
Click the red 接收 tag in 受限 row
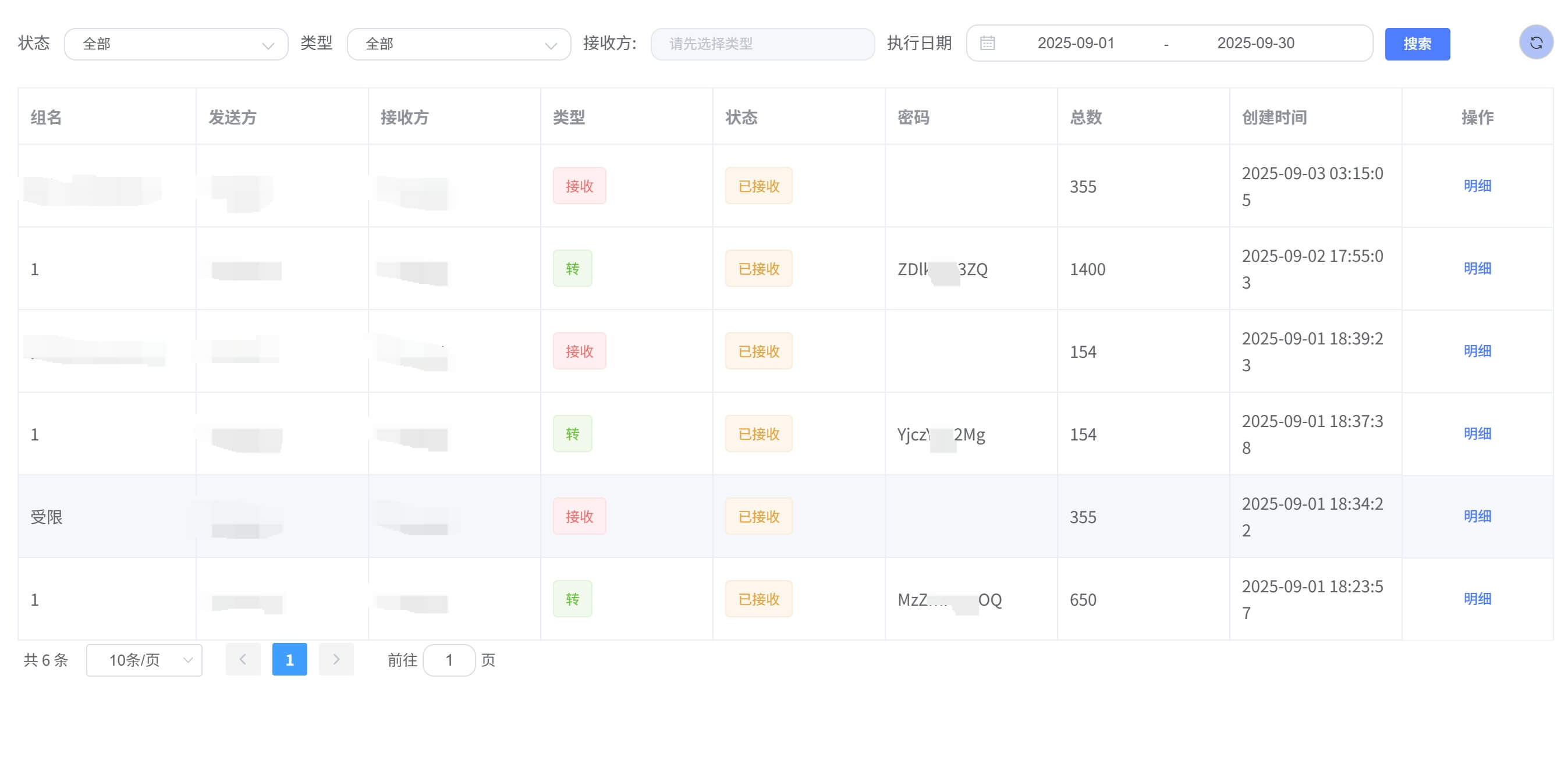pos(579,516)
